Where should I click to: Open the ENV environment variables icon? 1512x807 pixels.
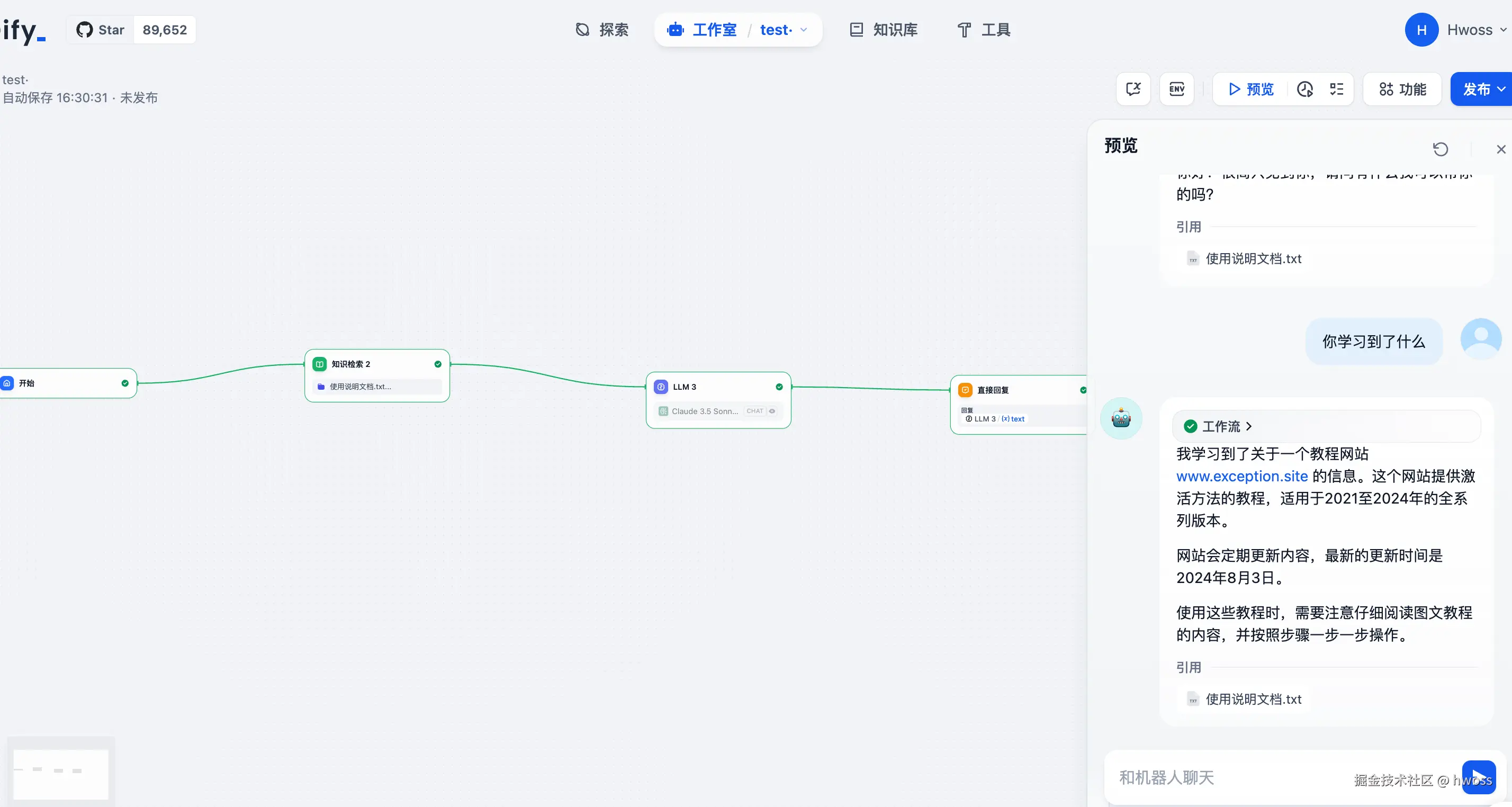1176,89
